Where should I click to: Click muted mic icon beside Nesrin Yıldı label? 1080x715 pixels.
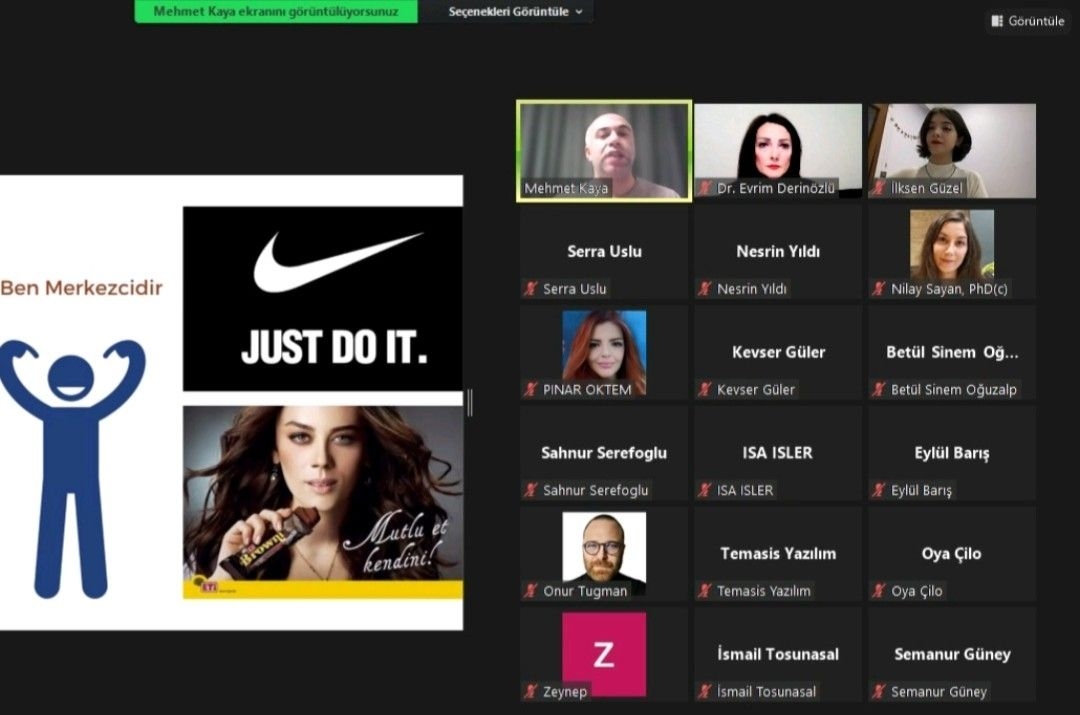point(705,289)
